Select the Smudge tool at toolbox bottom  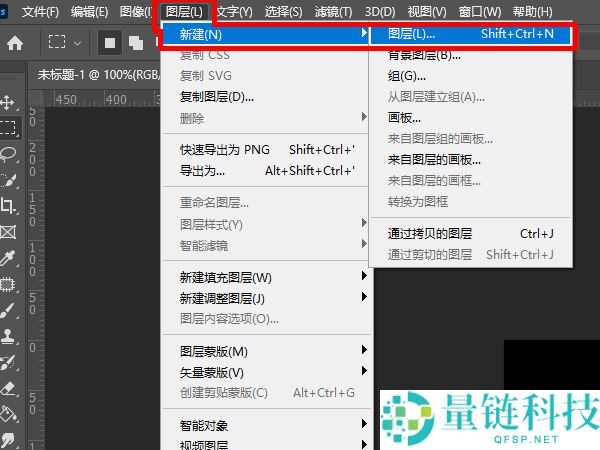(8, 440)
